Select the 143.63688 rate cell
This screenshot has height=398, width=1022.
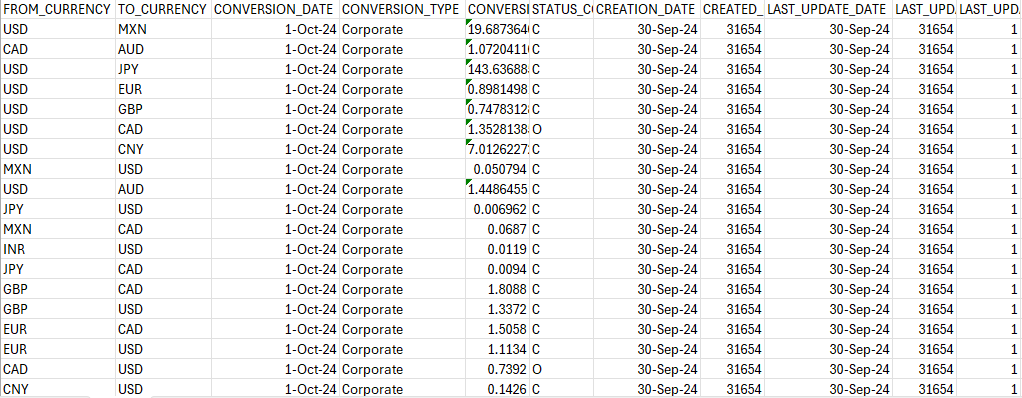[x=498, y=70]
